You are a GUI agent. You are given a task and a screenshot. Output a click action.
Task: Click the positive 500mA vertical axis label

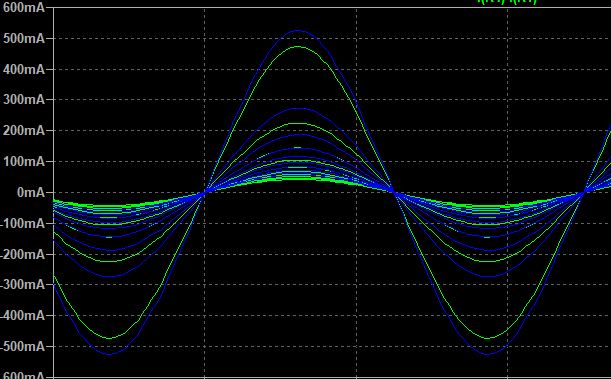[x=23, y=38]
